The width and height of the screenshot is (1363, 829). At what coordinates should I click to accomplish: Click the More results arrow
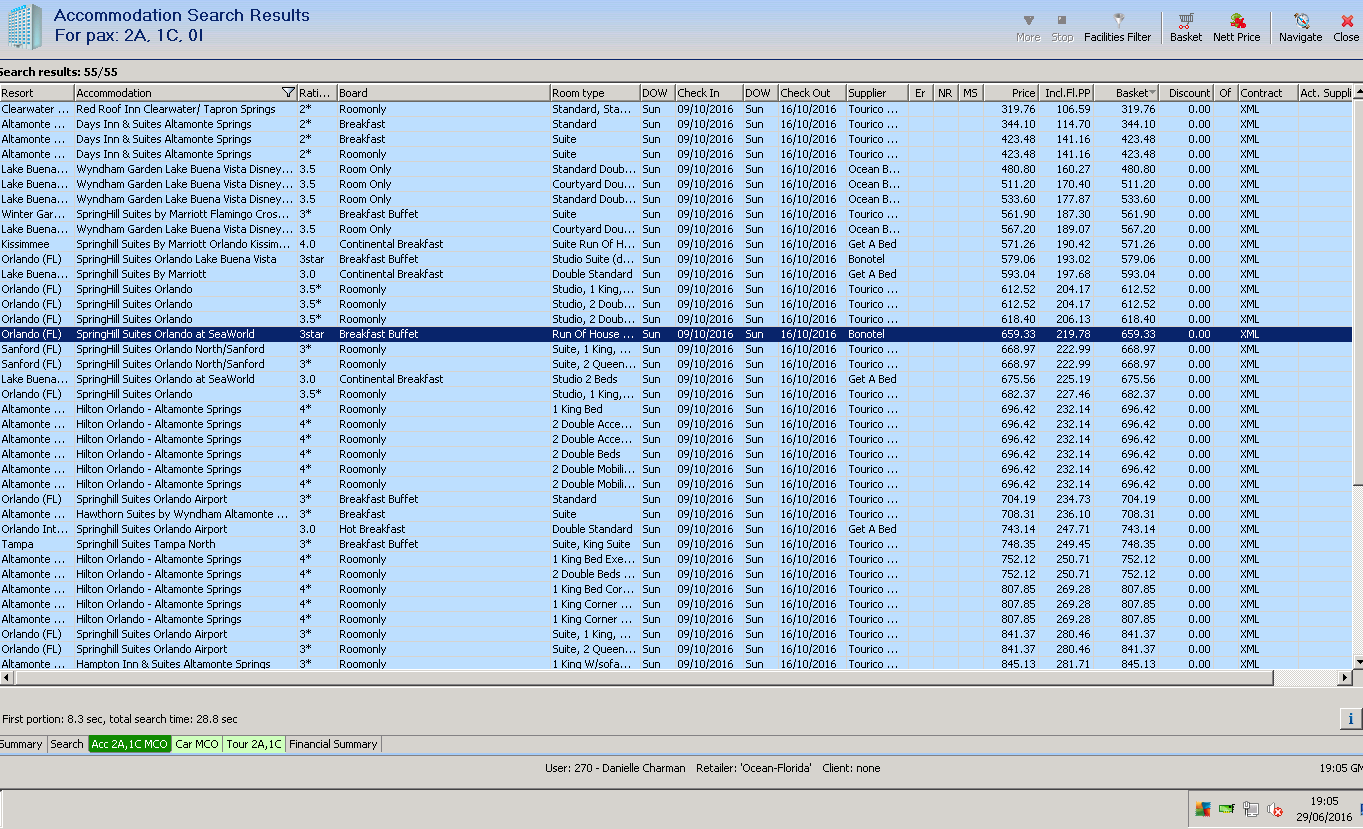[1028, 27]
